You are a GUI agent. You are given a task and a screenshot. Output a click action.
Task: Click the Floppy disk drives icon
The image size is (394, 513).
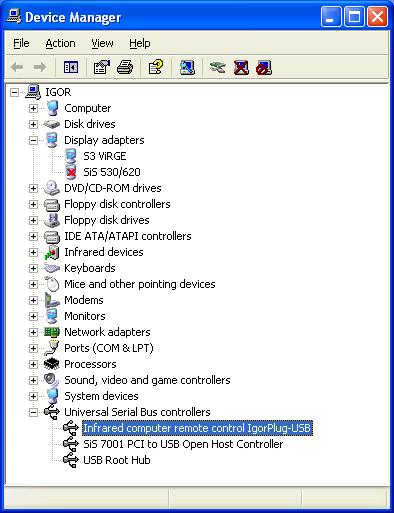[52, 220]
